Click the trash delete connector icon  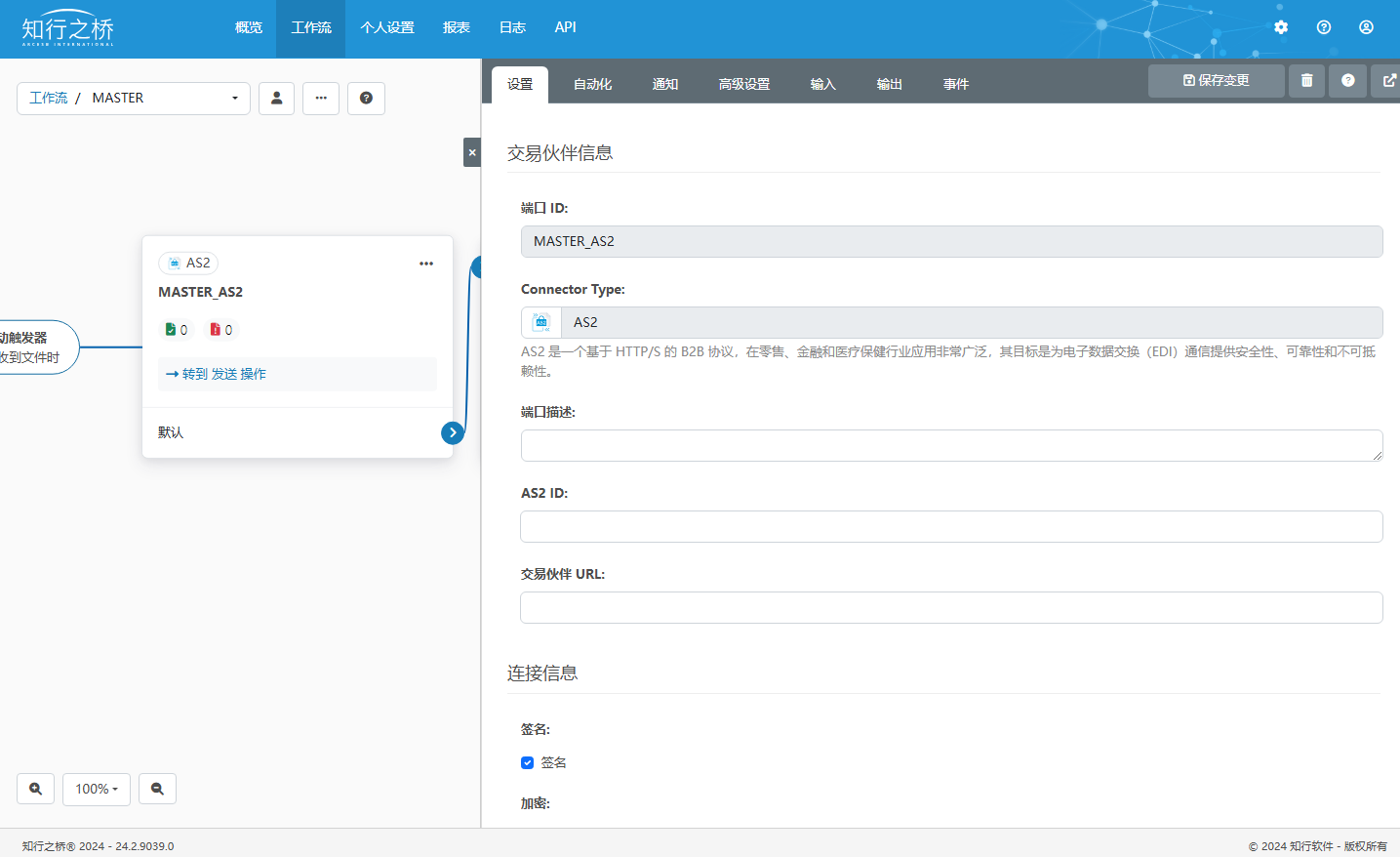coord(1306,81)
